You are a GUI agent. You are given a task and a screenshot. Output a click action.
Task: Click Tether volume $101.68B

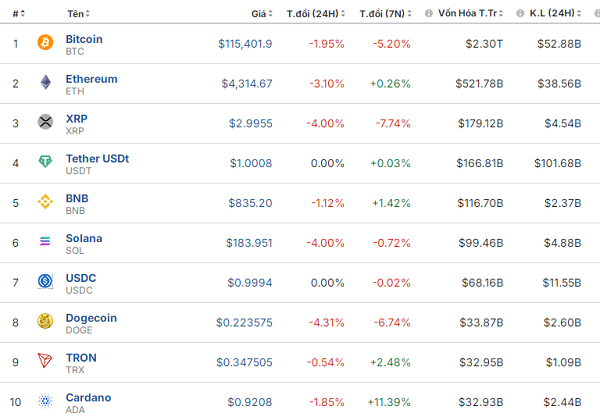pyautogui.click(x=558, y=163)
